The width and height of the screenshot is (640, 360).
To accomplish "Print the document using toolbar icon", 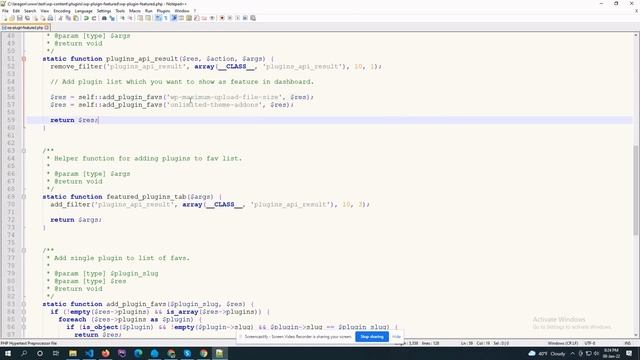I will point(50,18).
